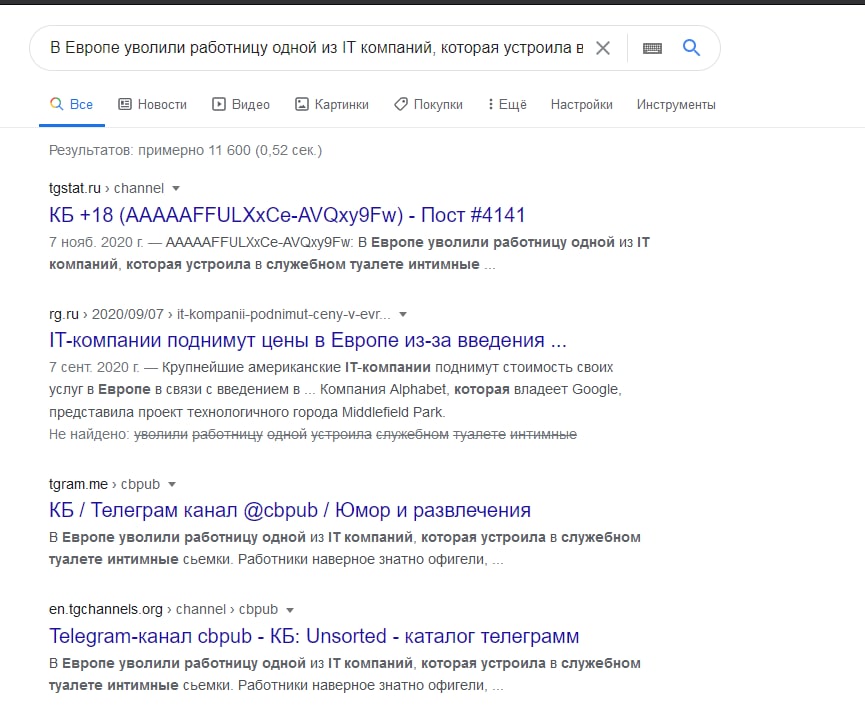This screenshot has width=865, height=716.
Task: Open Настройки
Action: coord(581,104)
